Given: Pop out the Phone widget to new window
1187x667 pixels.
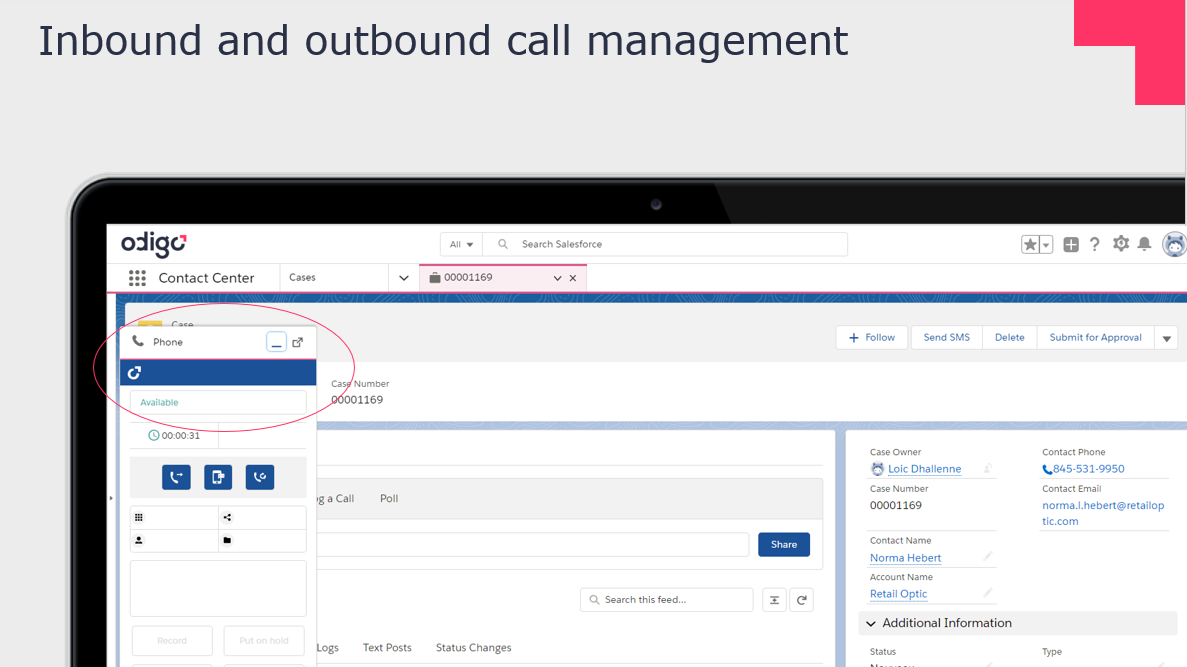Looking at the screenshot, I should (x=297, y=341).
